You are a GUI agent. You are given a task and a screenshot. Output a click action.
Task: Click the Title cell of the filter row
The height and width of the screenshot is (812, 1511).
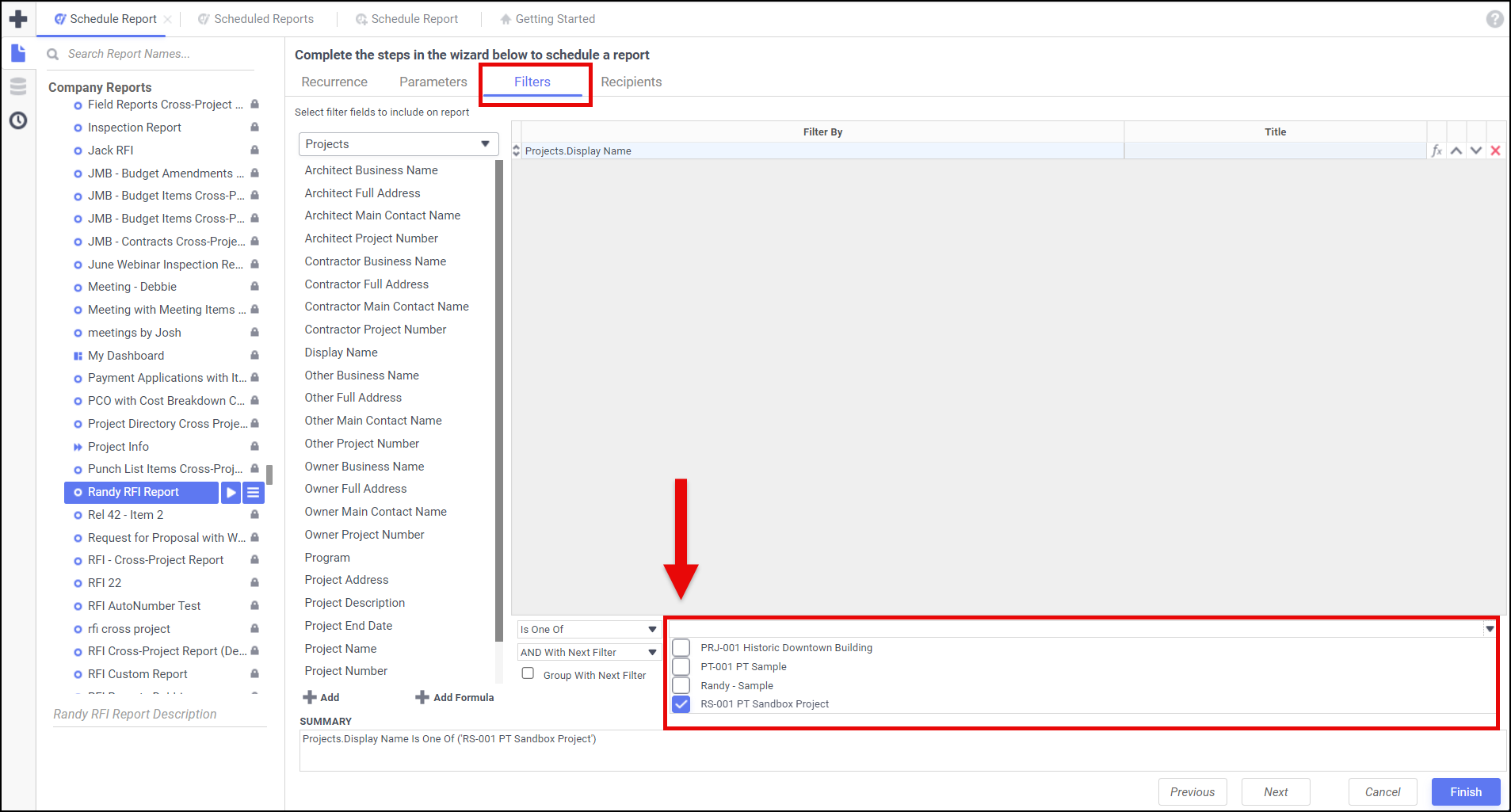tap(1275, 151)
